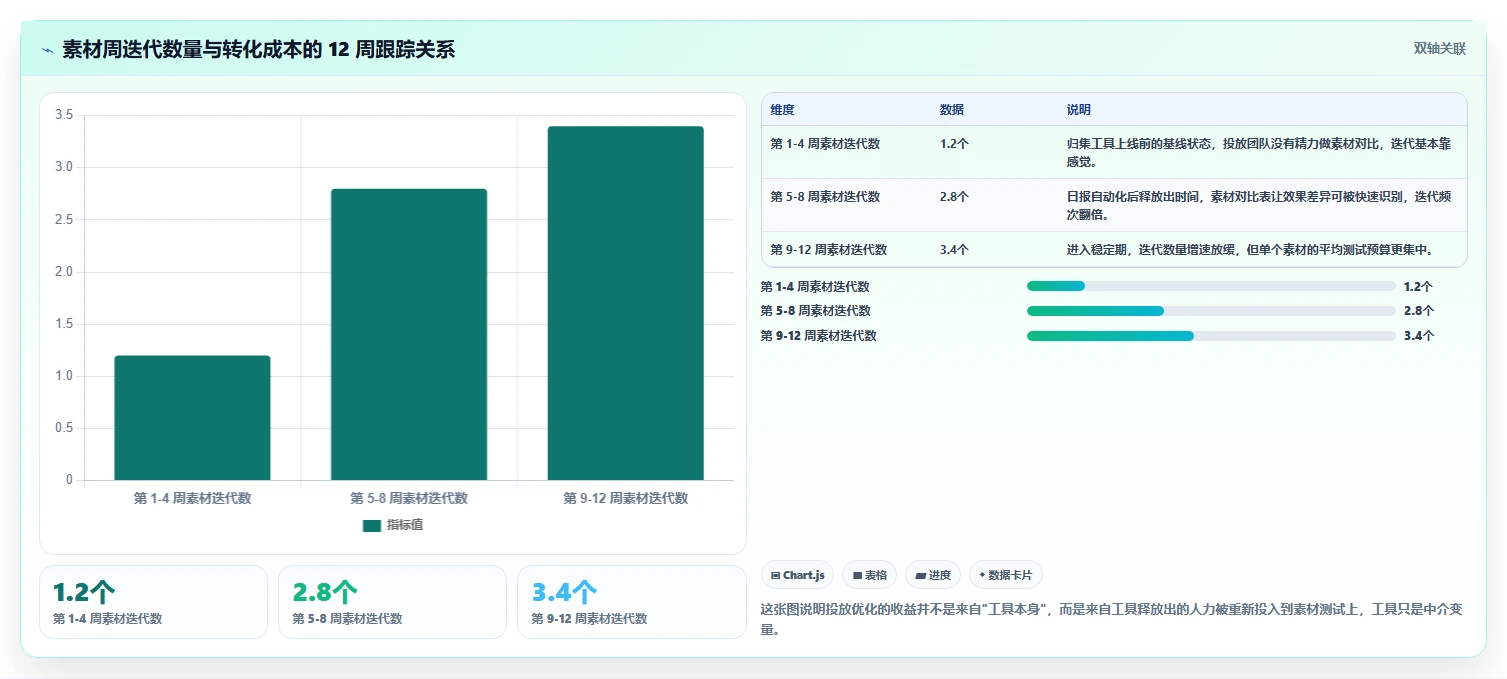Click the 双轴关联 label in header
Image resolution: width=1507 pixels, height=679 pixels.
tap(1439, 49)
